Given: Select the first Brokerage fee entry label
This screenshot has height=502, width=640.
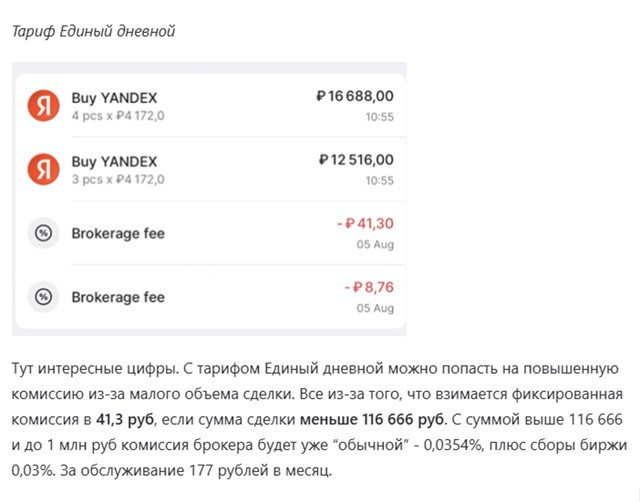Looking at the screenshot, I should click(x=118, y=233).
